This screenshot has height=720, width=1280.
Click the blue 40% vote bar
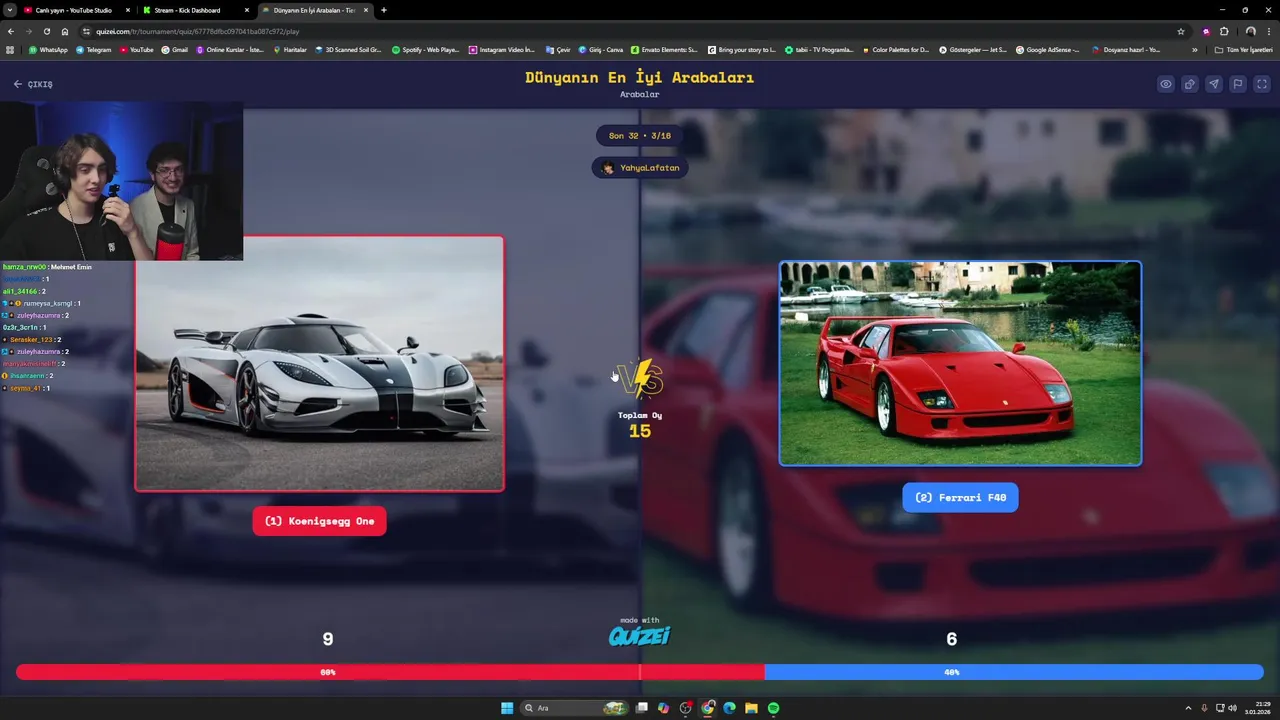click(x=1014, y=672)
